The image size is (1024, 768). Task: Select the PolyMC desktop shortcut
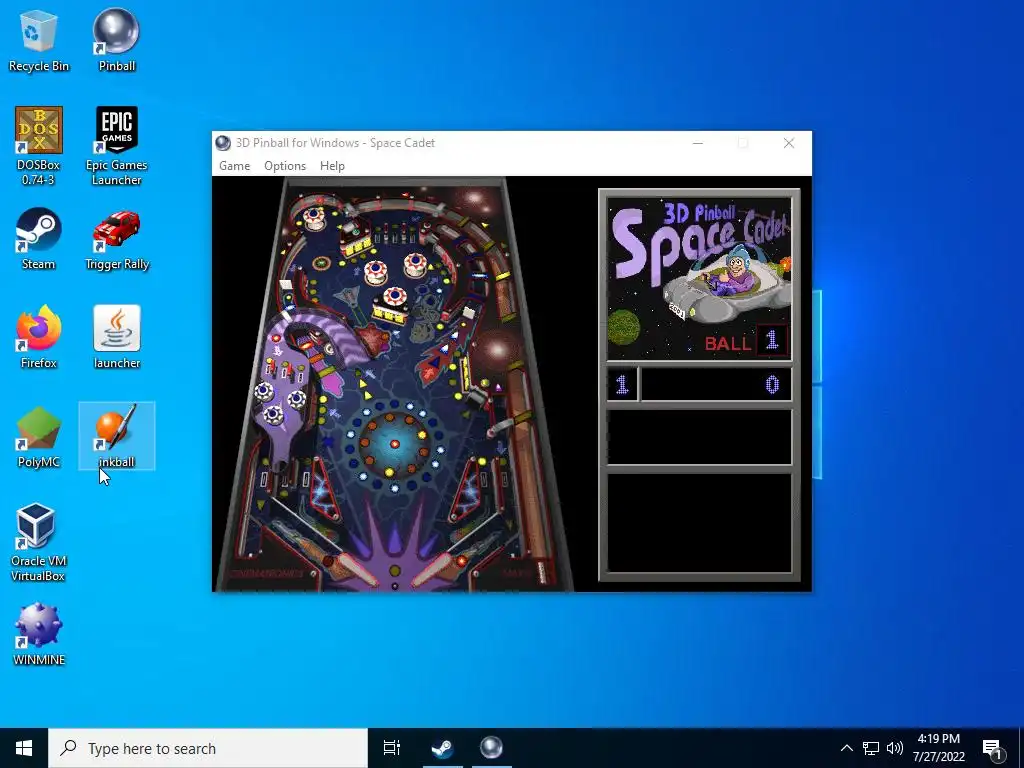point(39,437)
